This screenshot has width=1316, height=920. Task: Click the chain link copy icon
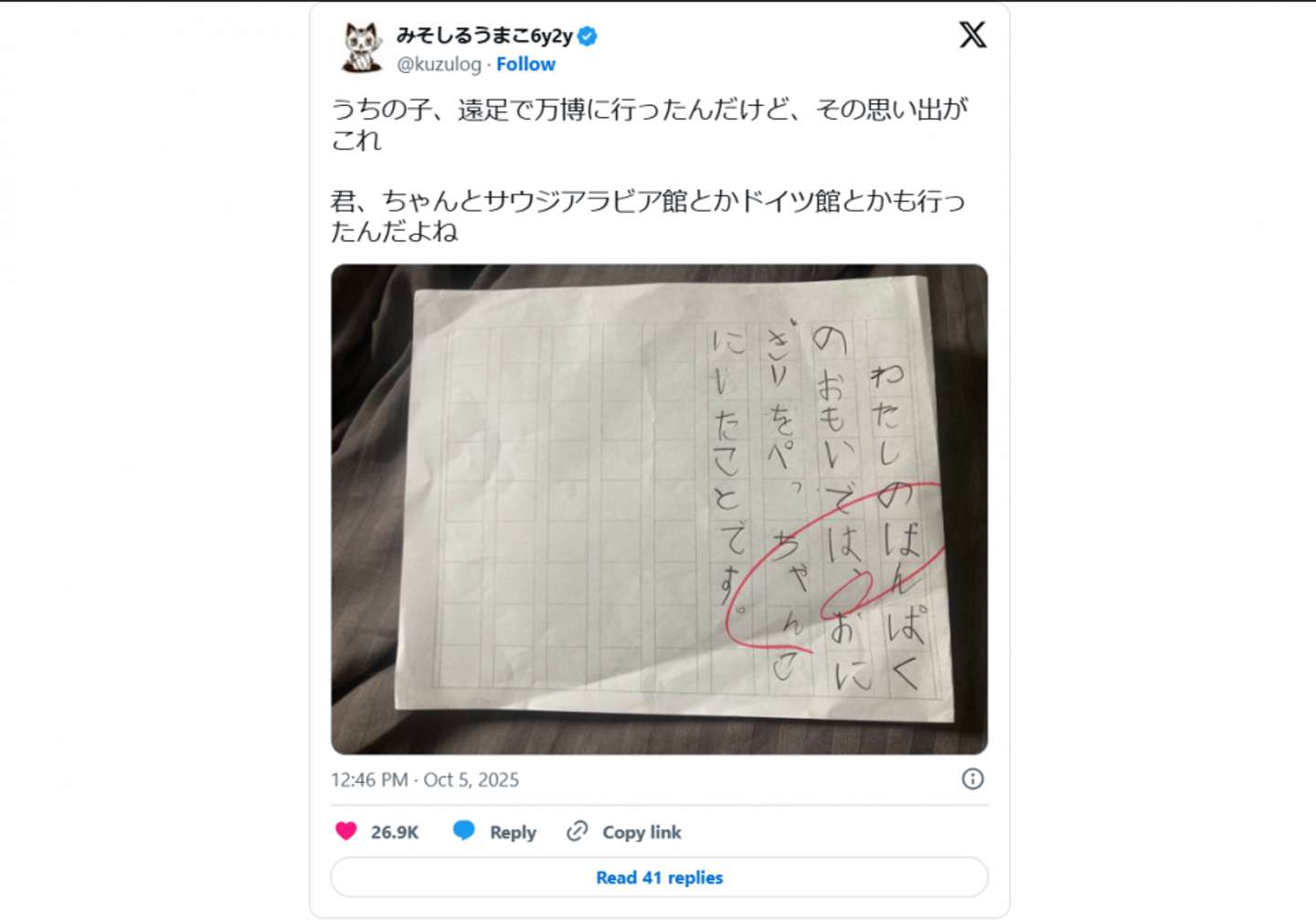coord(577,830)
